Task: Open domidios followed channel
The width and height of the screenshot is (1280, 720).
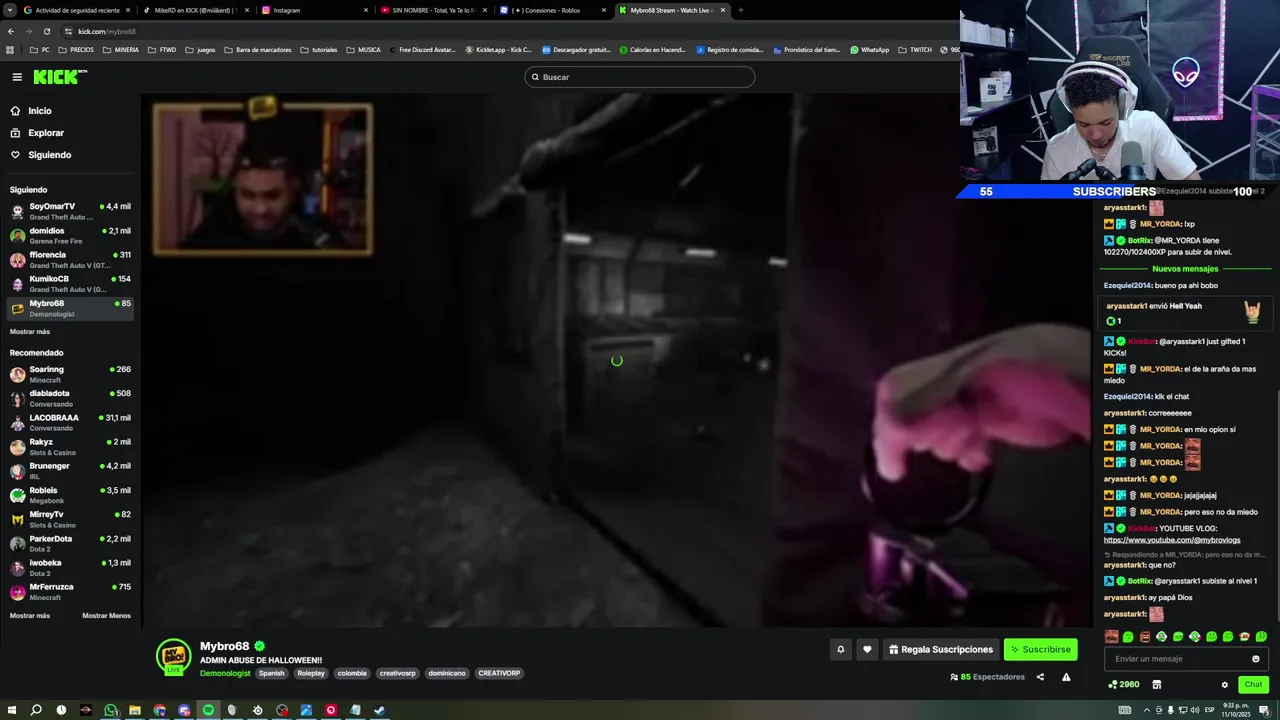Action: tap(70, 235)
